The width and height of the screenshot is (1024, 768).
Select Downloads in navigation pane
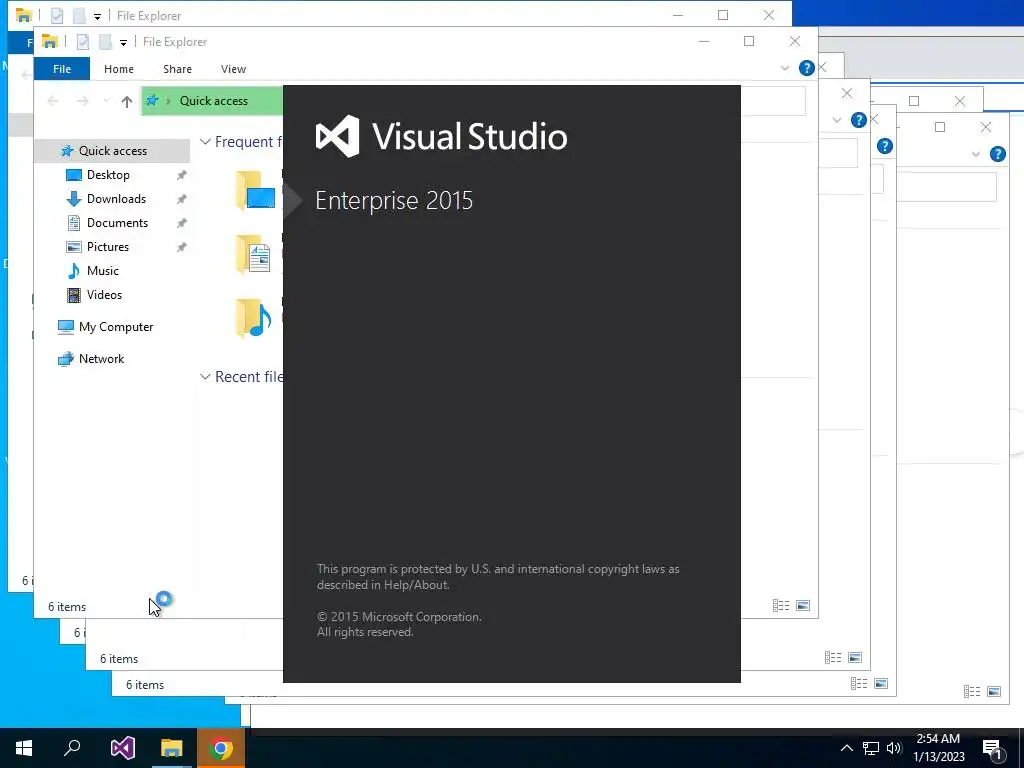(116, 199)
